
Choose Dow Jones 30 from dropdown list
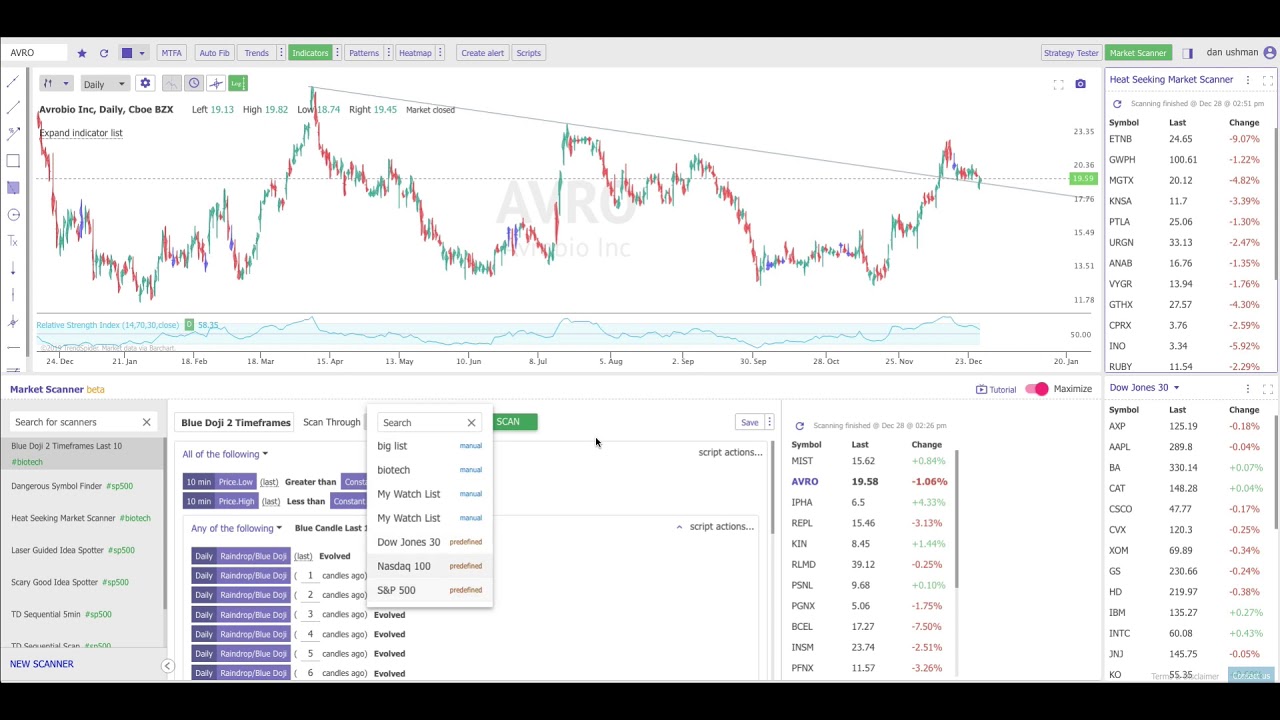pyautogui.click(x=430, y=542)
